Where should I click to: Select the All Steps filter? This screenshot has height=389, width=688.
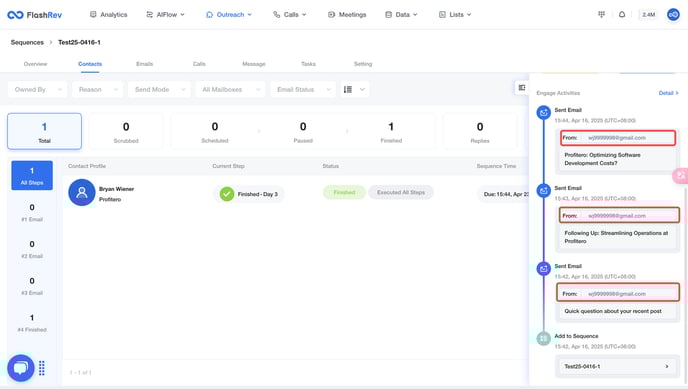[32, 175]
